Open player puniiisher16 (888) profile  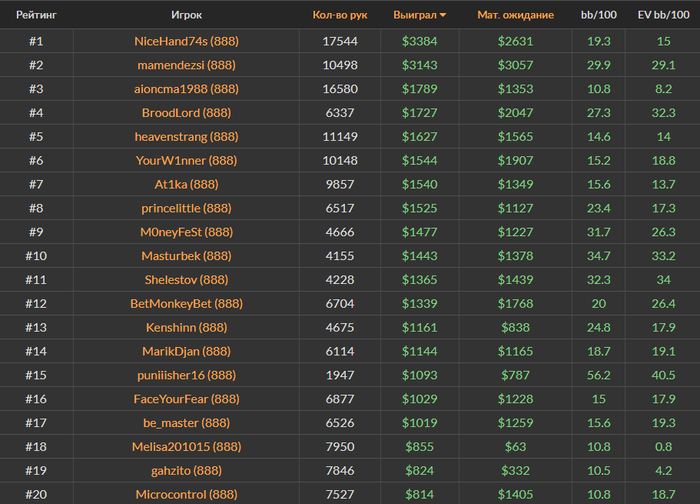(187, 375)
